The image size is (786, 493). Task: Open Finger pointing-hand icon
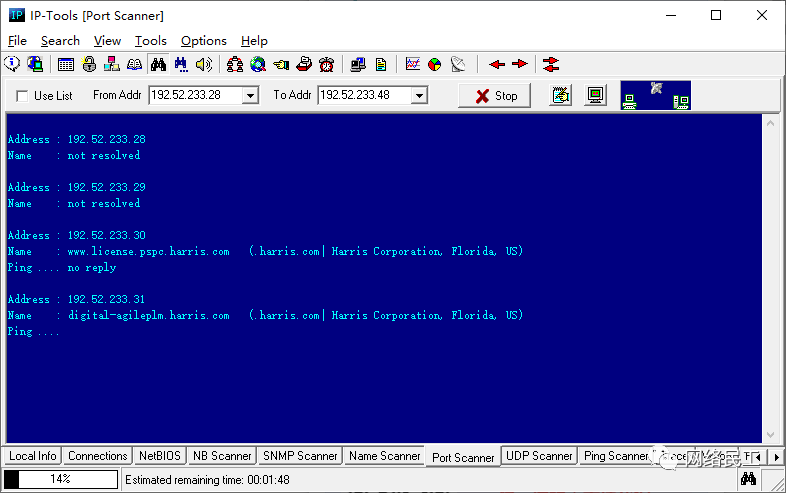coord(281,64)
